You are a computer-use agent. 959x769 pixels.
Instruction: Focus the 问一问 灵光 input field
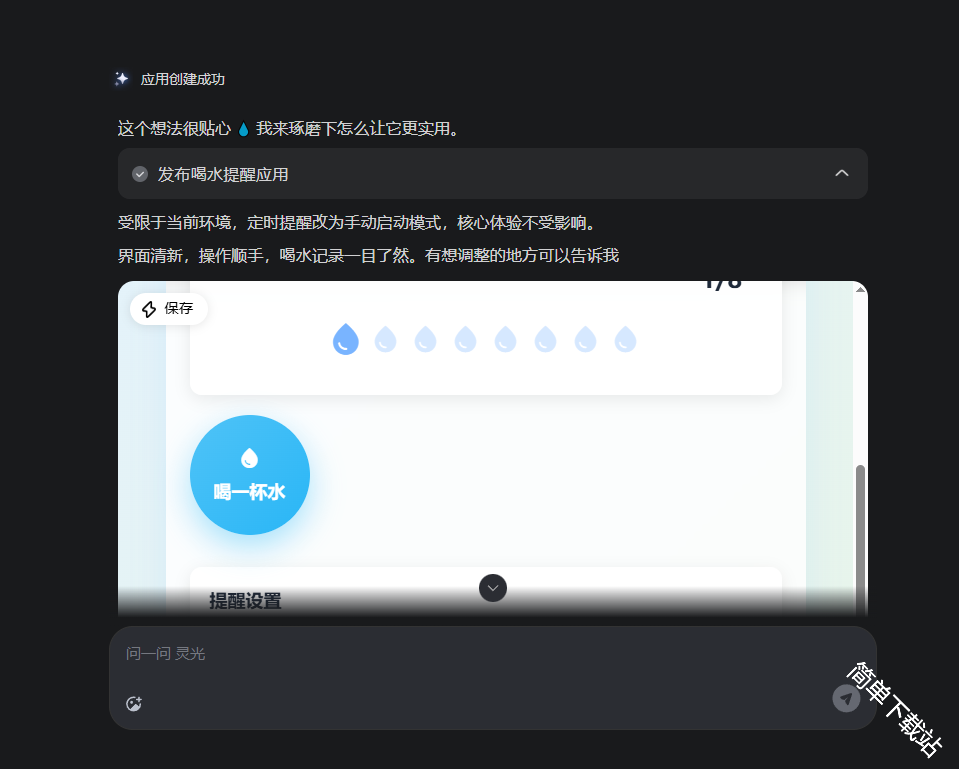(x=480, y=654)
